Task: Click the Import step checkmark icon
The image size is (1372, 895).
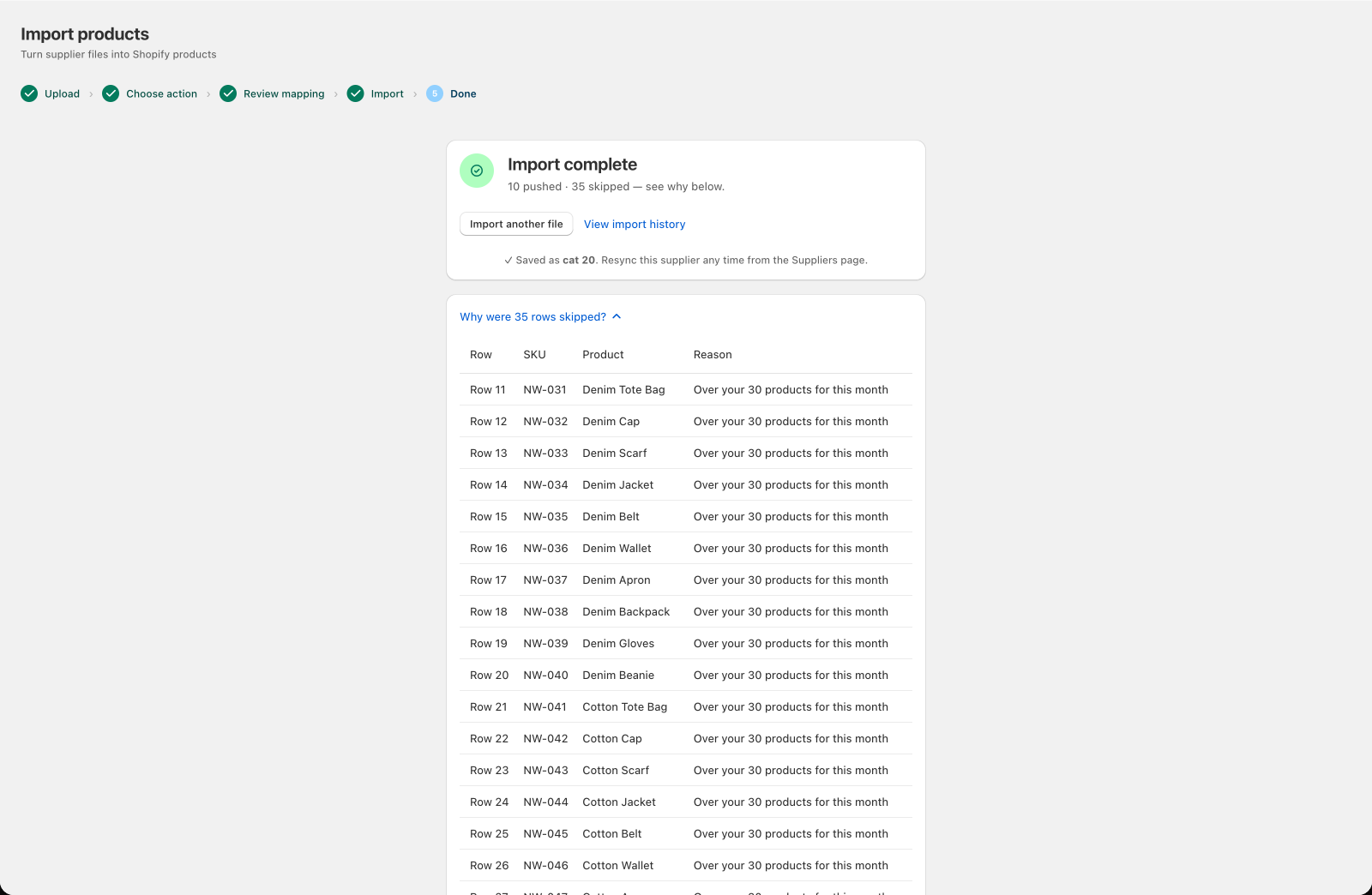Action: click(355, 93)
